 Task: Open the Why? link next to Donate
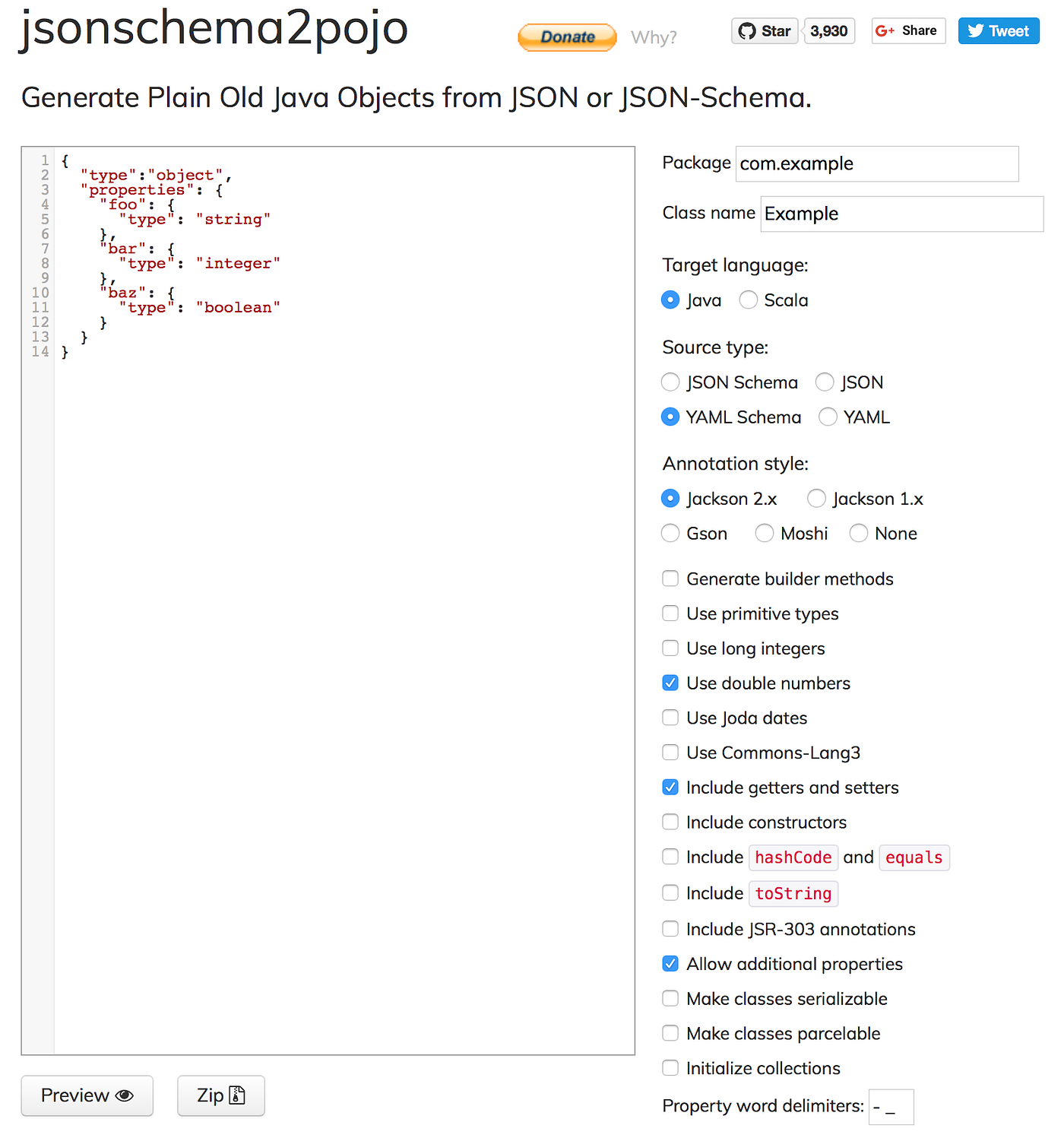tap(653, 36)
